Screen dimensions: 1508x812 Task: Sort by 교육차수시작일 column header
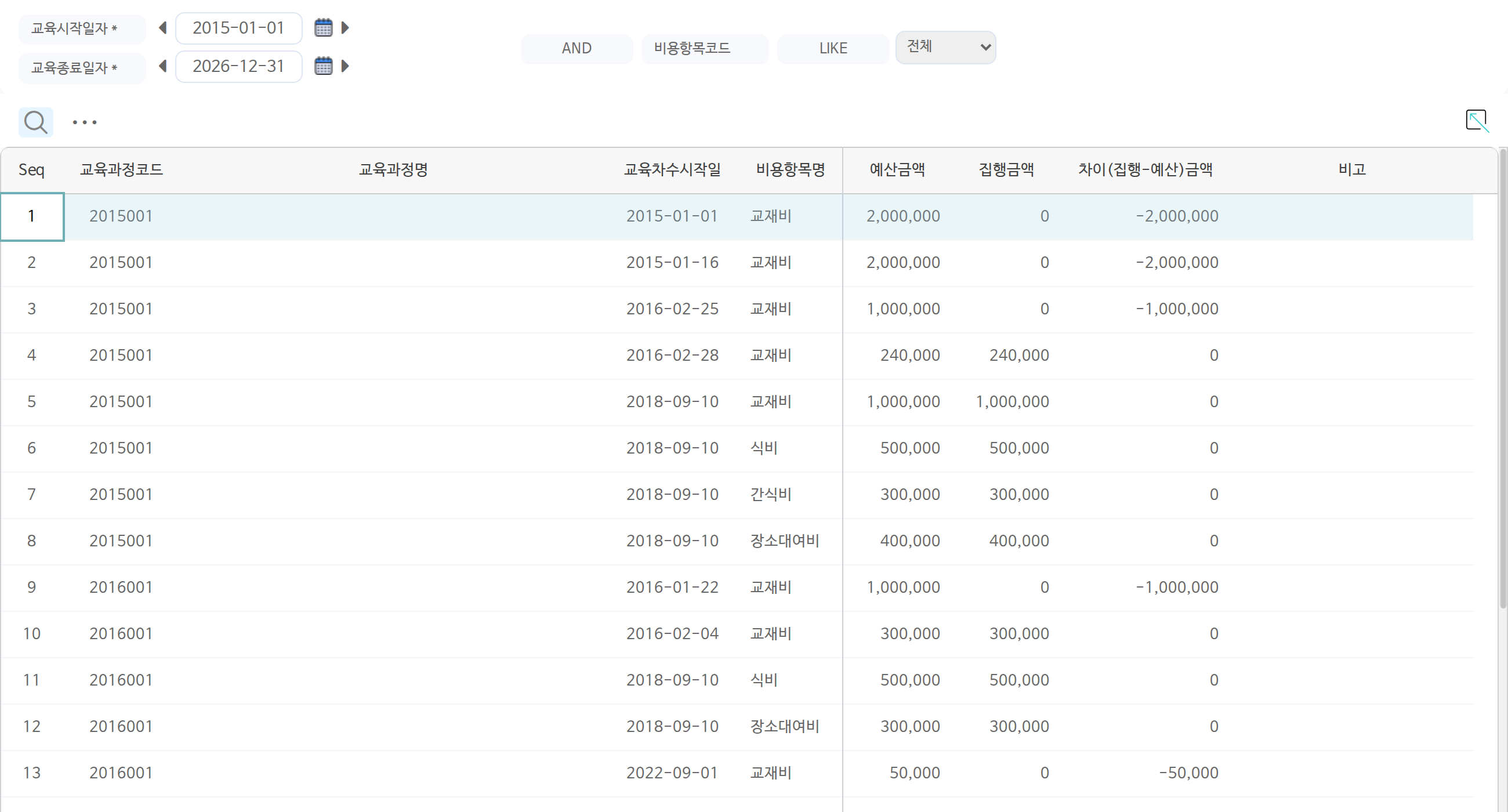coord(672,170)
